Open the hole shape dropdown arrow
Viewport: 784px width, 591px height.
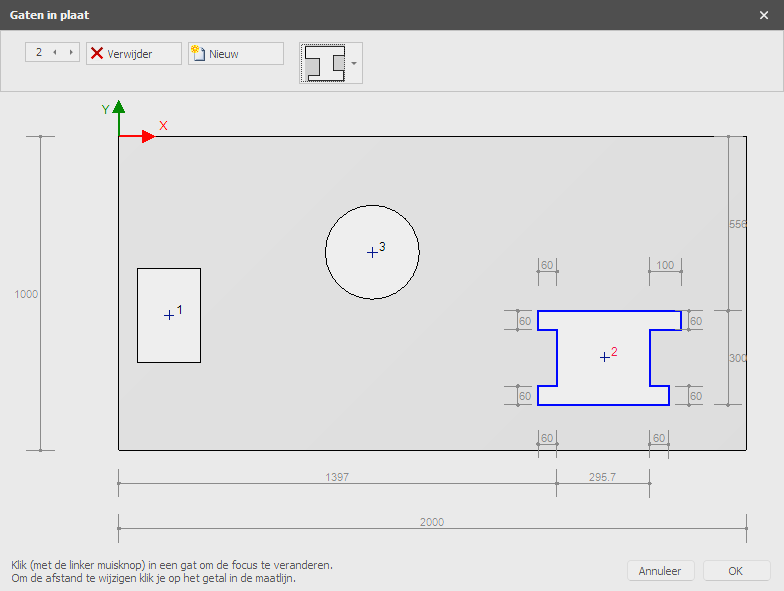[354, 63]
